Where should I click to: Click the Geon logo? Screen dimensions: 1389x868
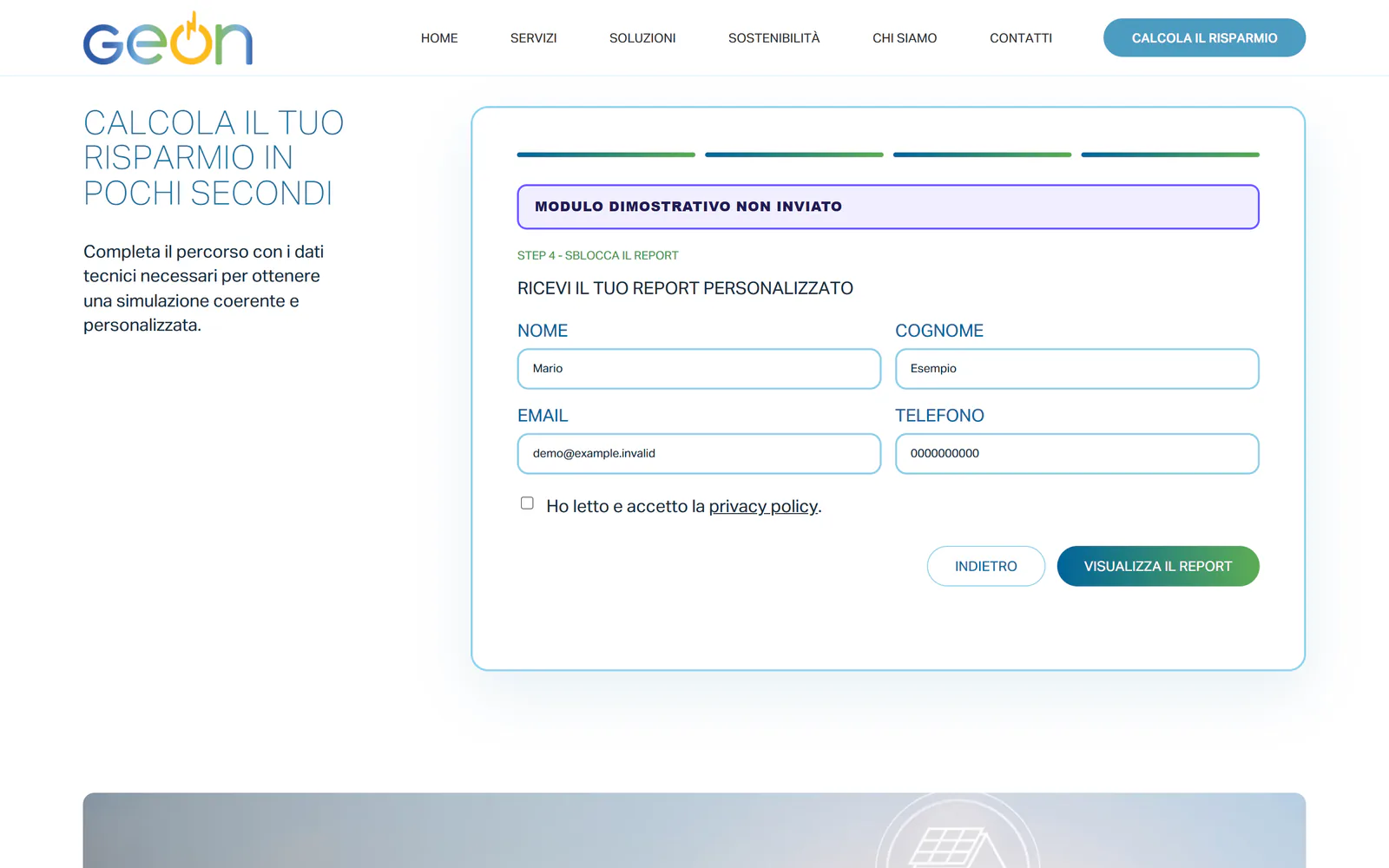pyautogui.click(x=168, y=38)
